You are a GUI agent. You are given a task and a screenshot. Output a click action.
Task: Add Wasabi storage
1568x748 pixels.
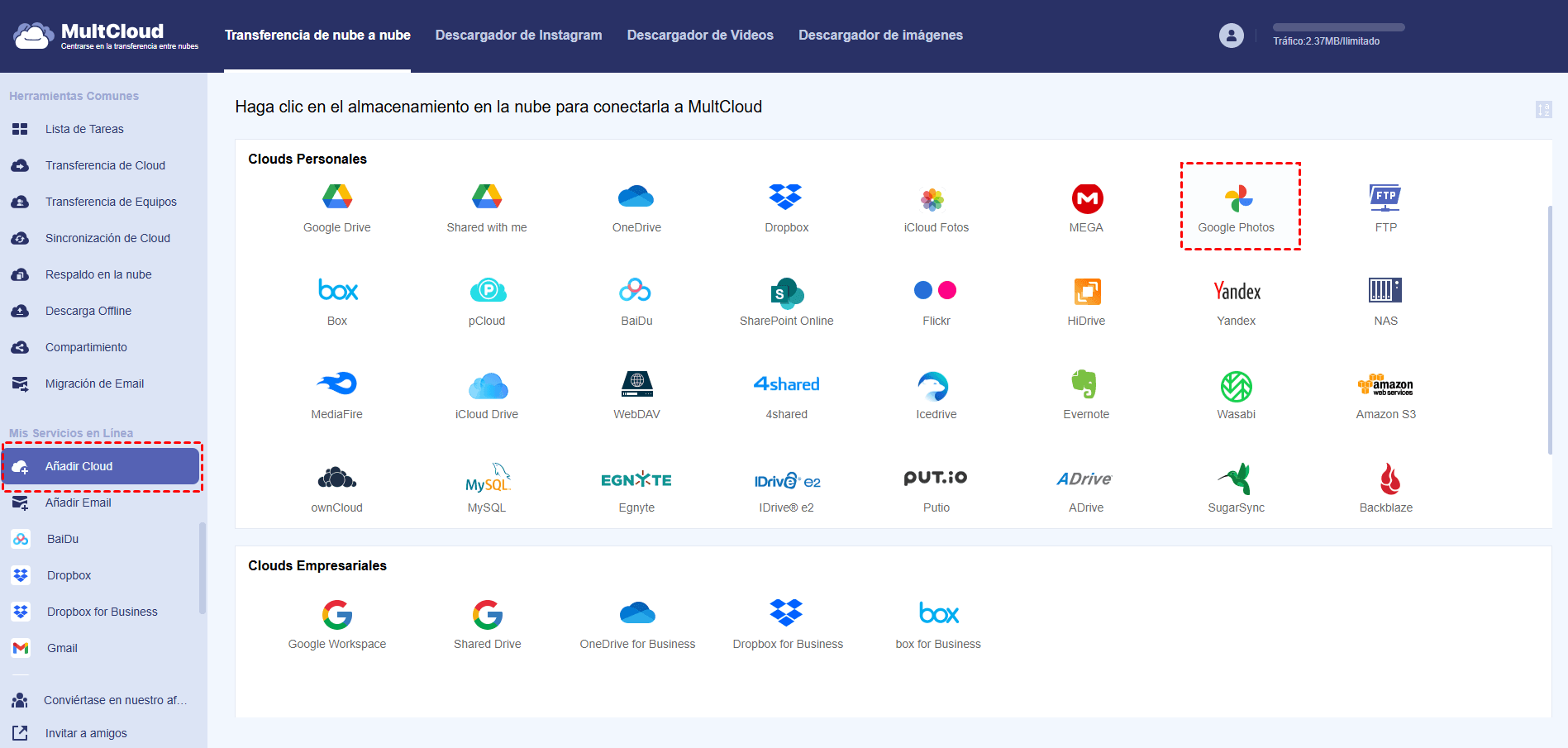pos(1237,395)
